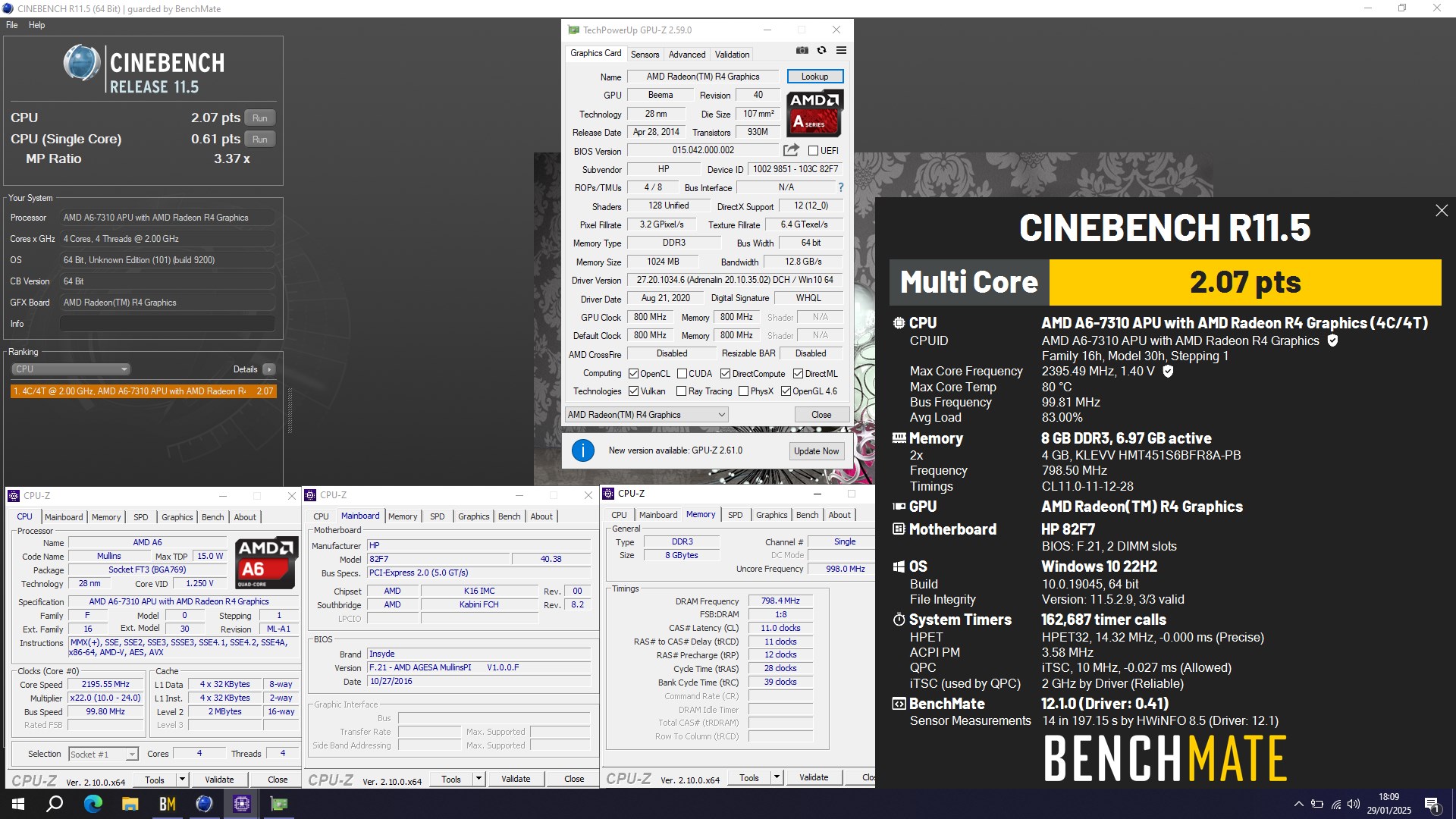Viewport: 1456px width, 819px height.
Task: Toggle the UEFI checkbox in GPU-Z
Action: (813, 151)
